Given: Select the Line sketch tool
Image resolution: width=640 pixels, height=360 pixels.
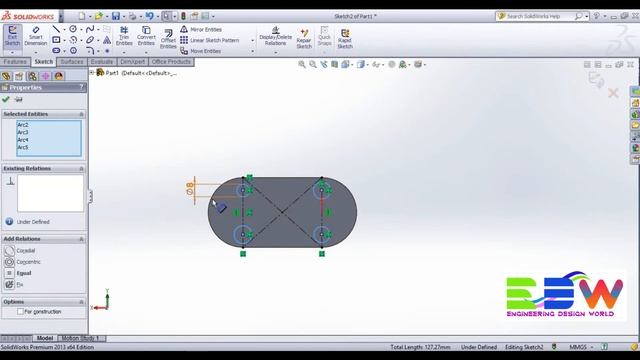Looking at the screenshot, I should (56, 29).
